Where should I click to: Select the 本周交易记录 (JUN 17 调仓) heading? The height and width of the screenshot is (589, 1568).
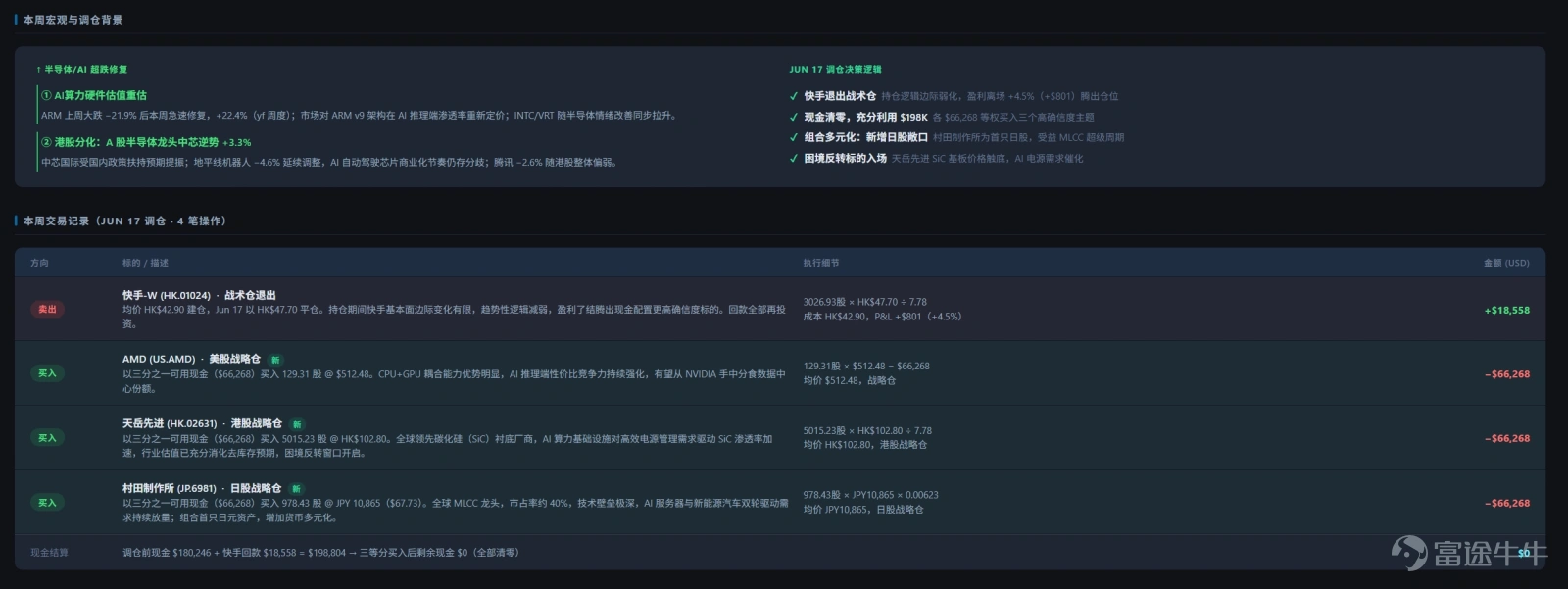tap(124, 221)
